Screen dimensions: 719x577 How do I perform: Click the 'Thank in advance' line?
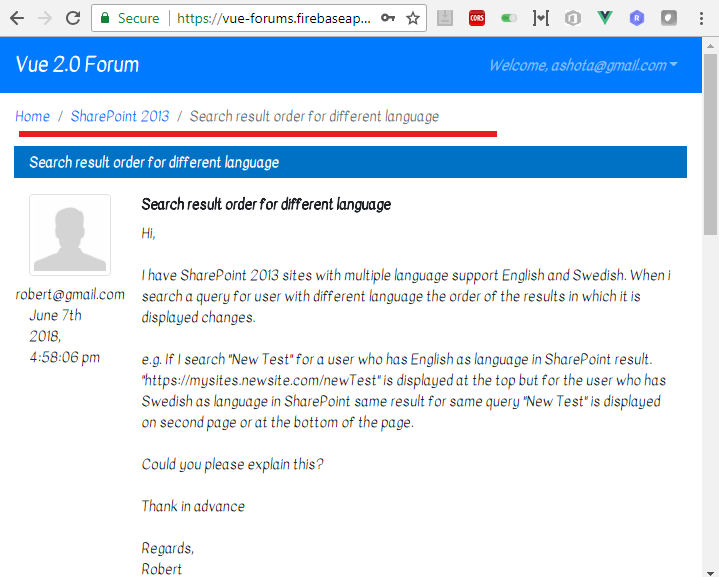tap(193, 506)
